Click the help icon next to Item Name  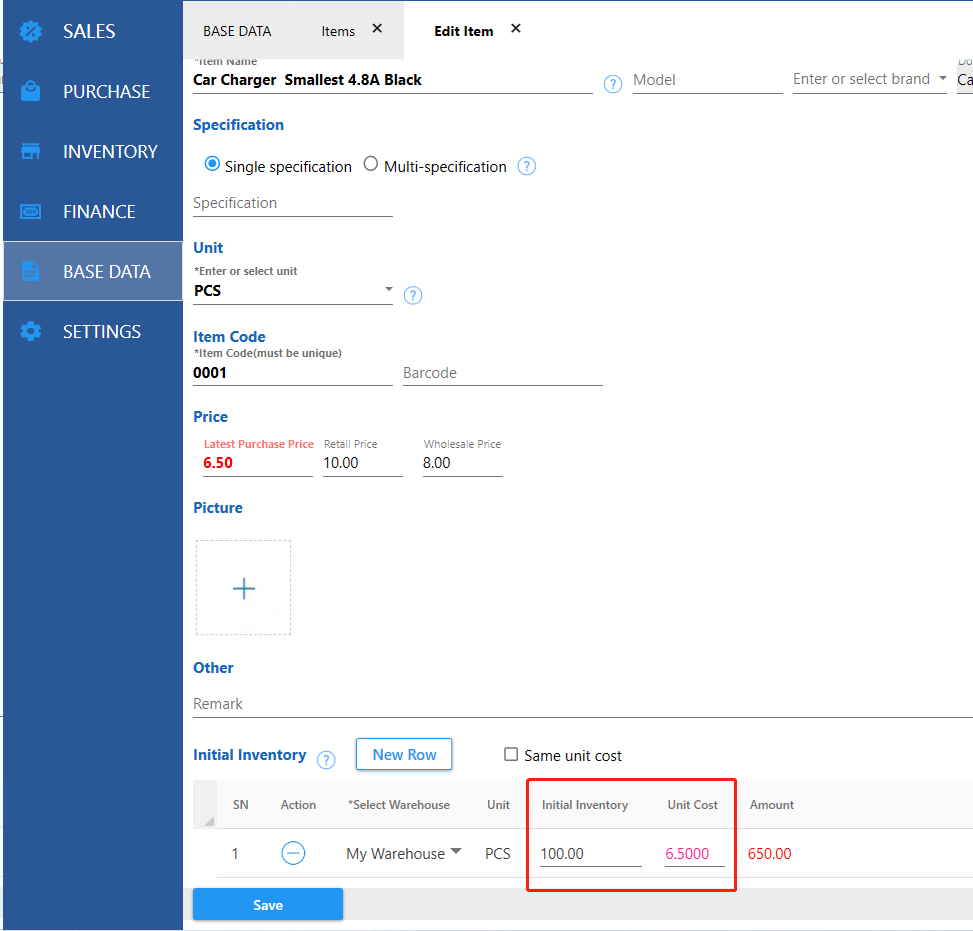[x=613, y=85]
